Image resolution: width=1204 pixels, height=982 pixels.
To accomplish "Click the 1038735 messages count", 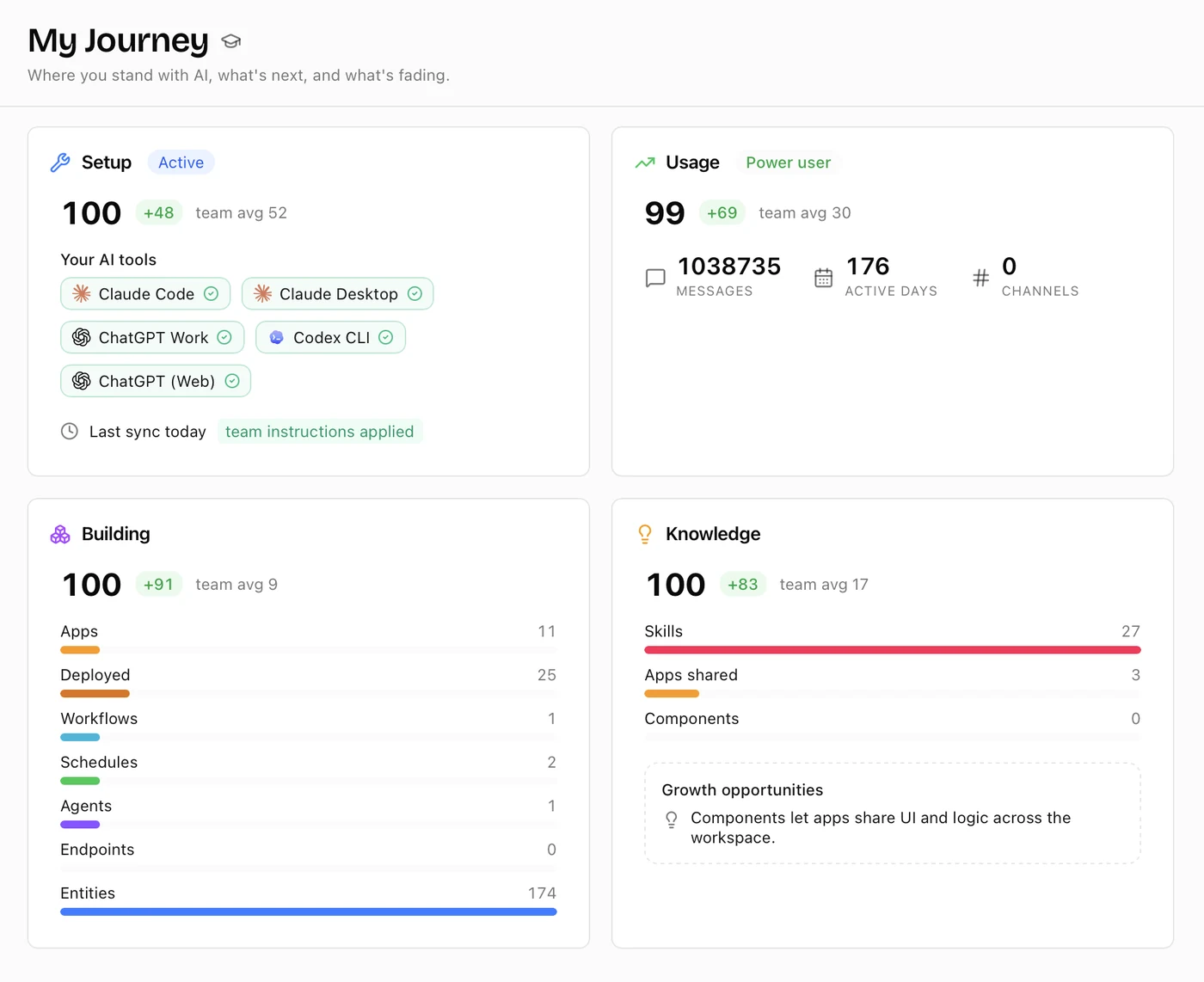I will [x=729, y=267].
